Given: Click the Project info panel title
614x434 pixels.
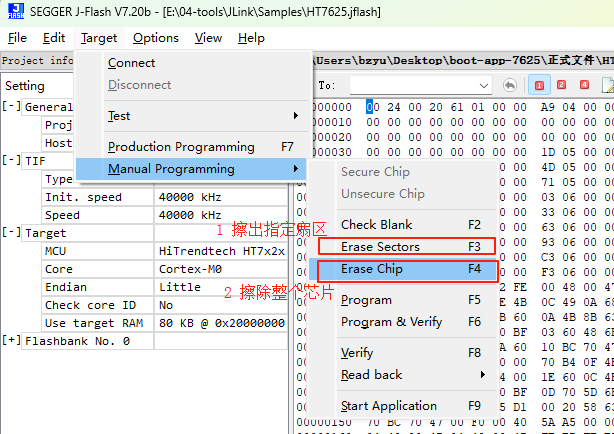Looking at the screenshot, I should 38,61.
